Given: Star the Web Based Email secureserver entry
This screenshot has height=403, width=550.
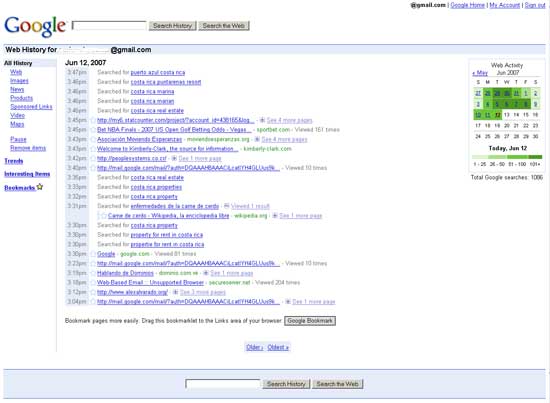Looking at the screenshot, I should (x=93, y=283).
